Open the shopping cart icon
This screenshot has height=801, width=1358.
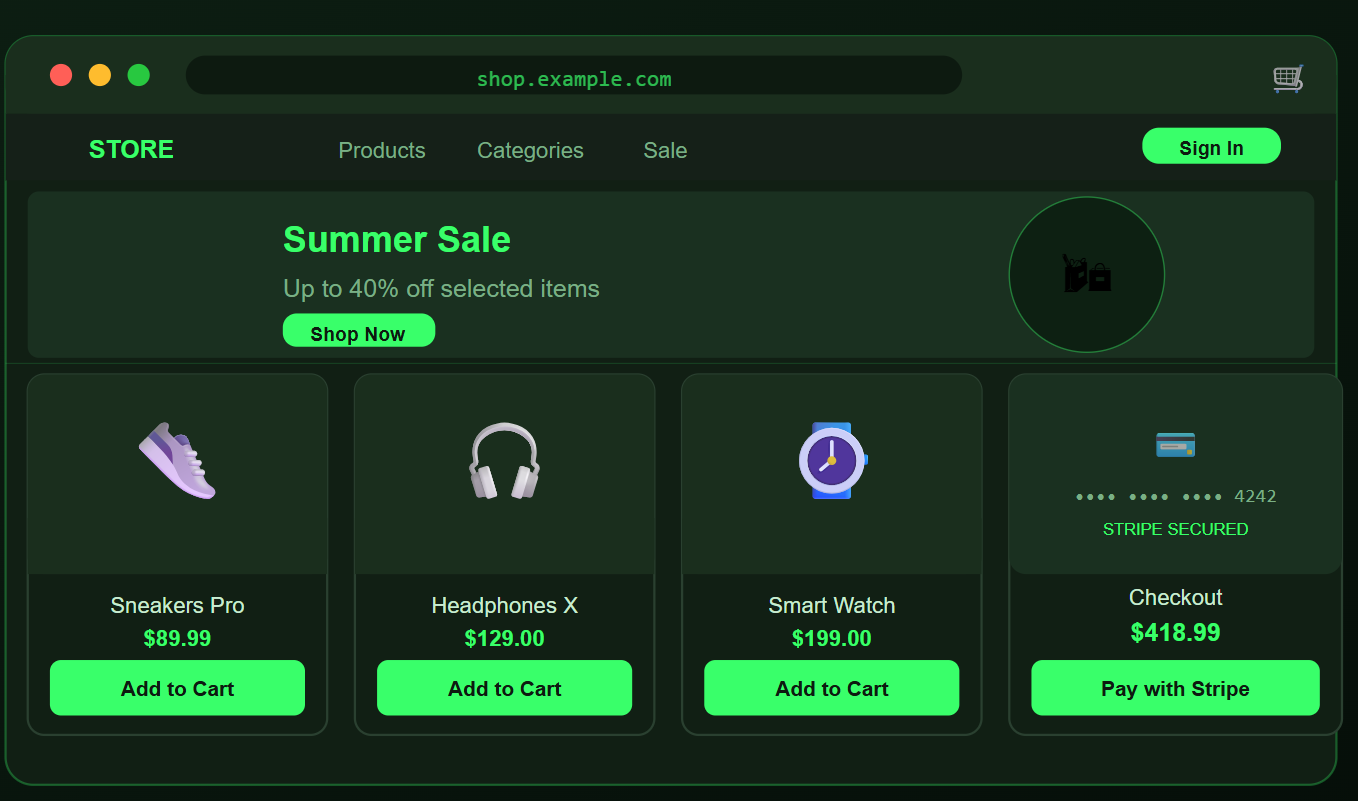(x=1287, y=78)
